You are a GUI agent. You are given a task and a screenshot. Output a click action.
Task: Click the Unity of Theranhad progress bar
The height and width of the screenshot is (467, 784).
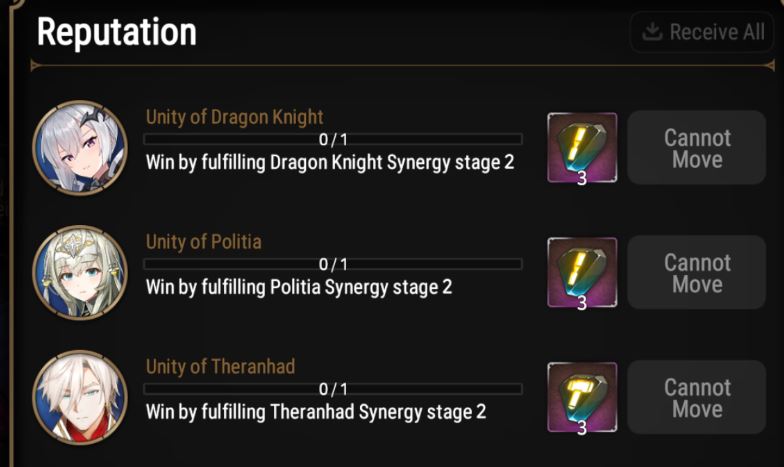click(x=333, y=389)
